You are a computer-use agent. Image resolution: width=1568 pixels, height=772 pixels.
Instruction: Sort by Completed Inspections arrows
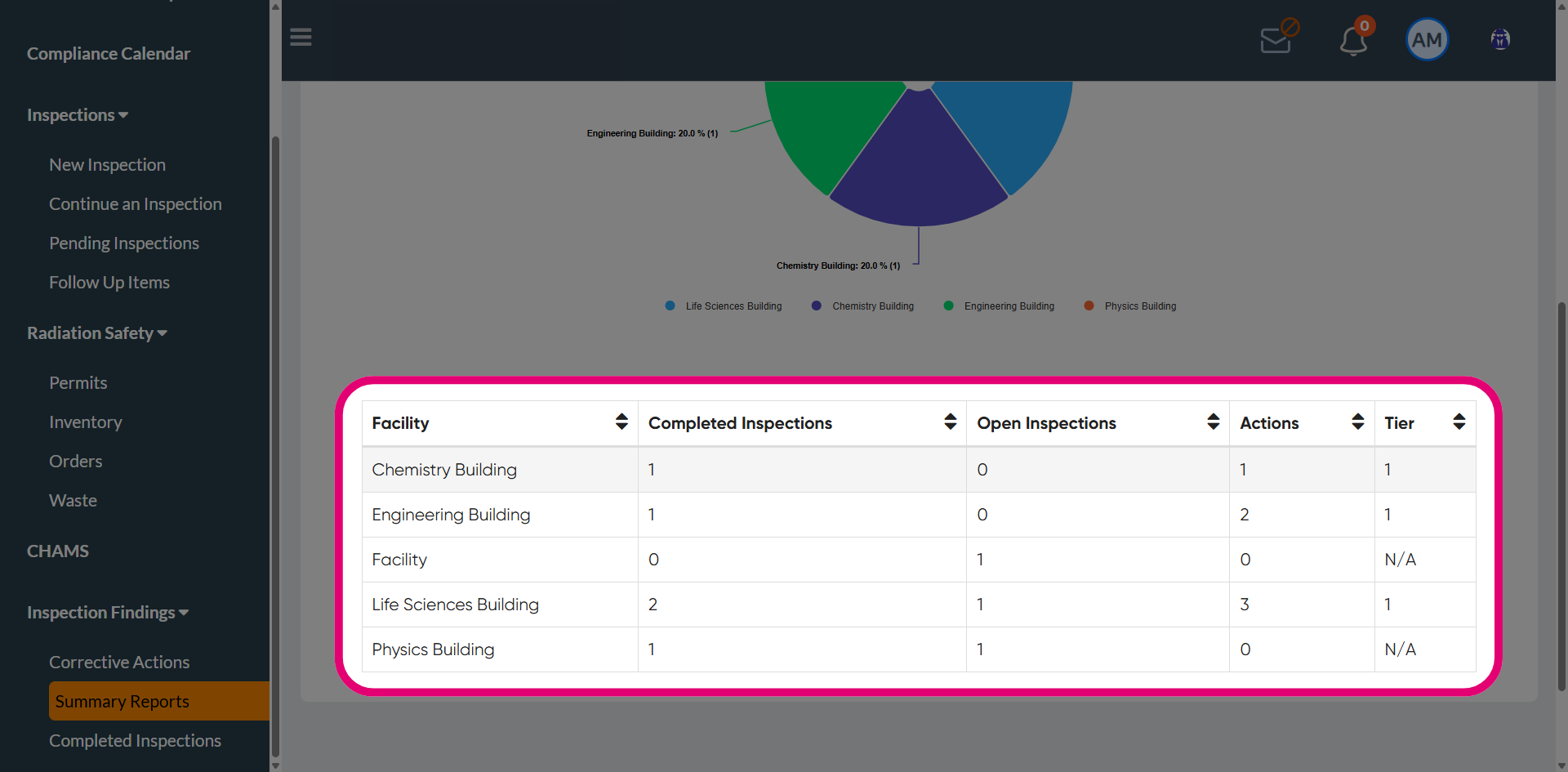pos(950,422)
